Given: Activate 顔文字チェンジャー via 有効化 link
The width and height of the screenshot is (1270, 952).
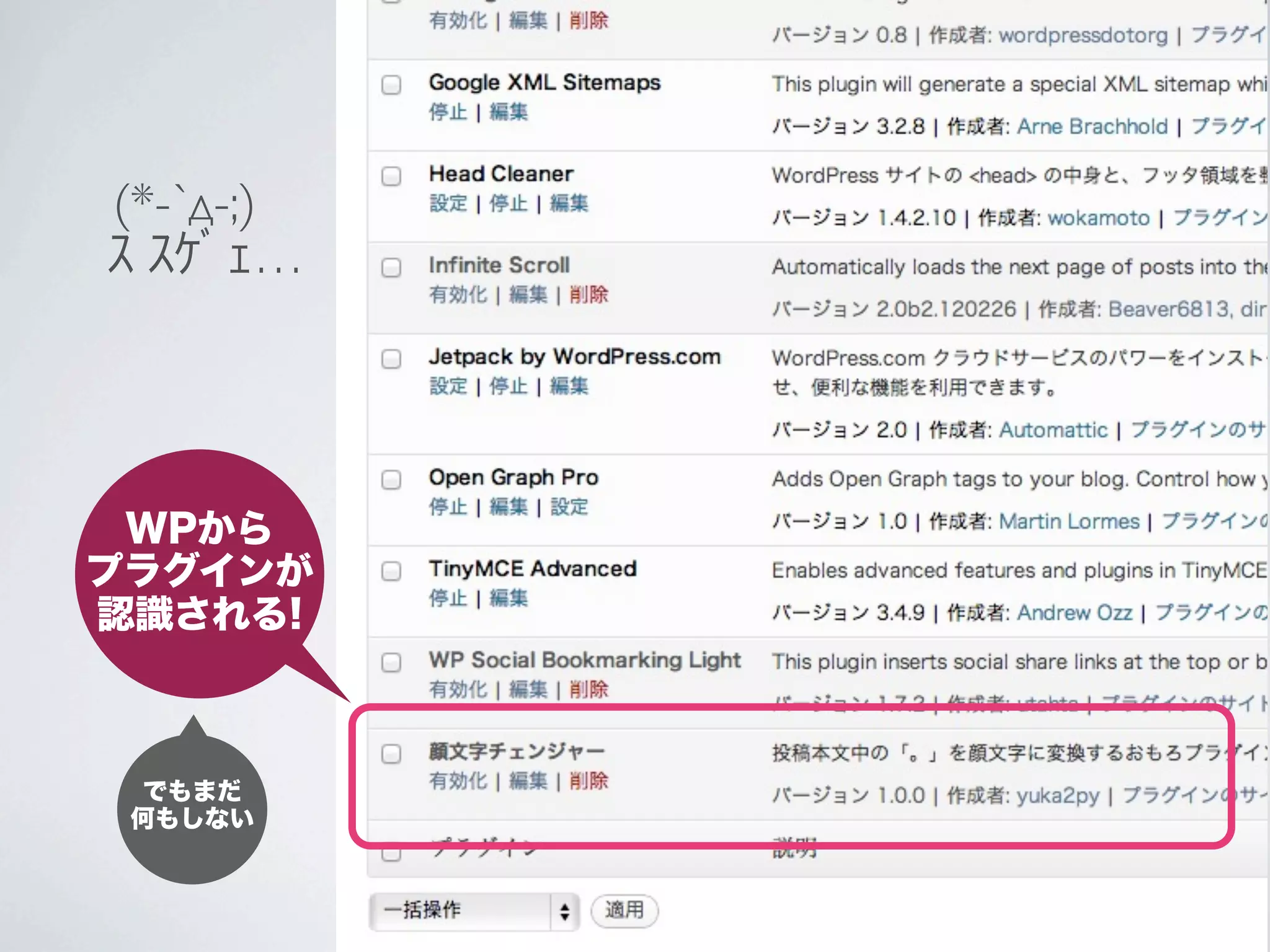Looking at the screenshot, I should [458, 781].
